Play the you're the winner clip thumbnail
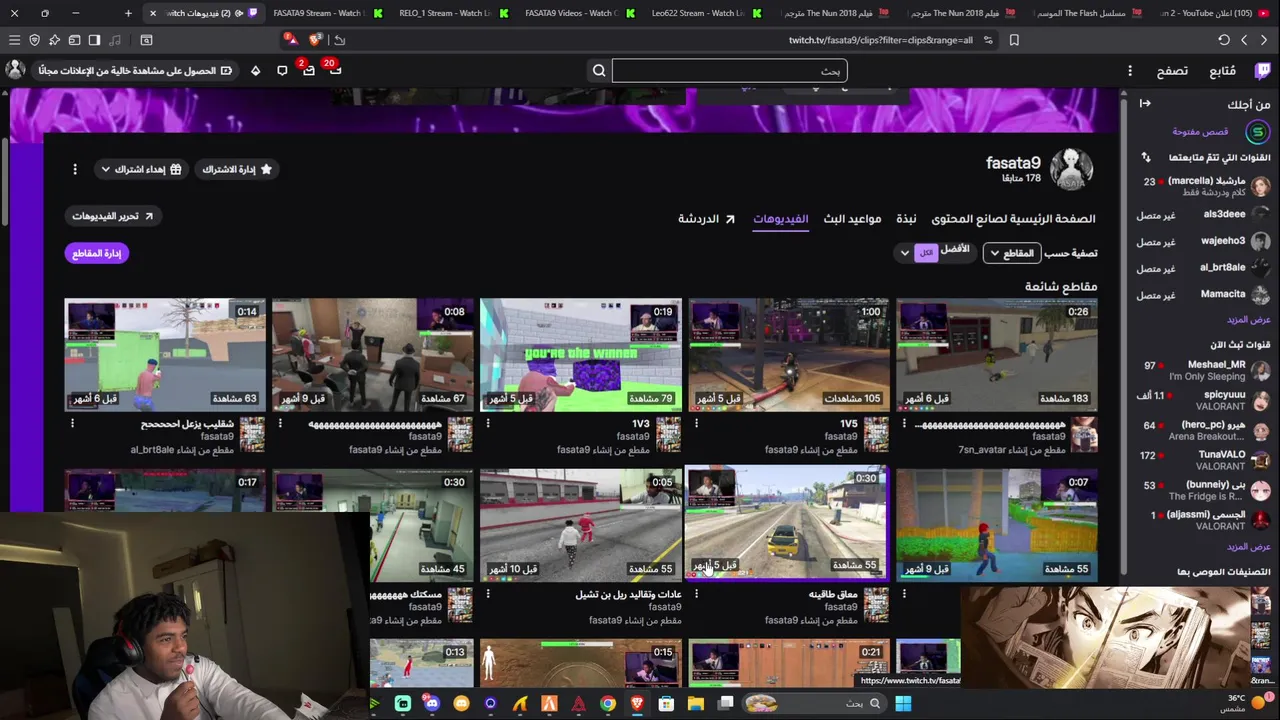The width and height of the screenshot is (1280, 720). pos(580,354)
